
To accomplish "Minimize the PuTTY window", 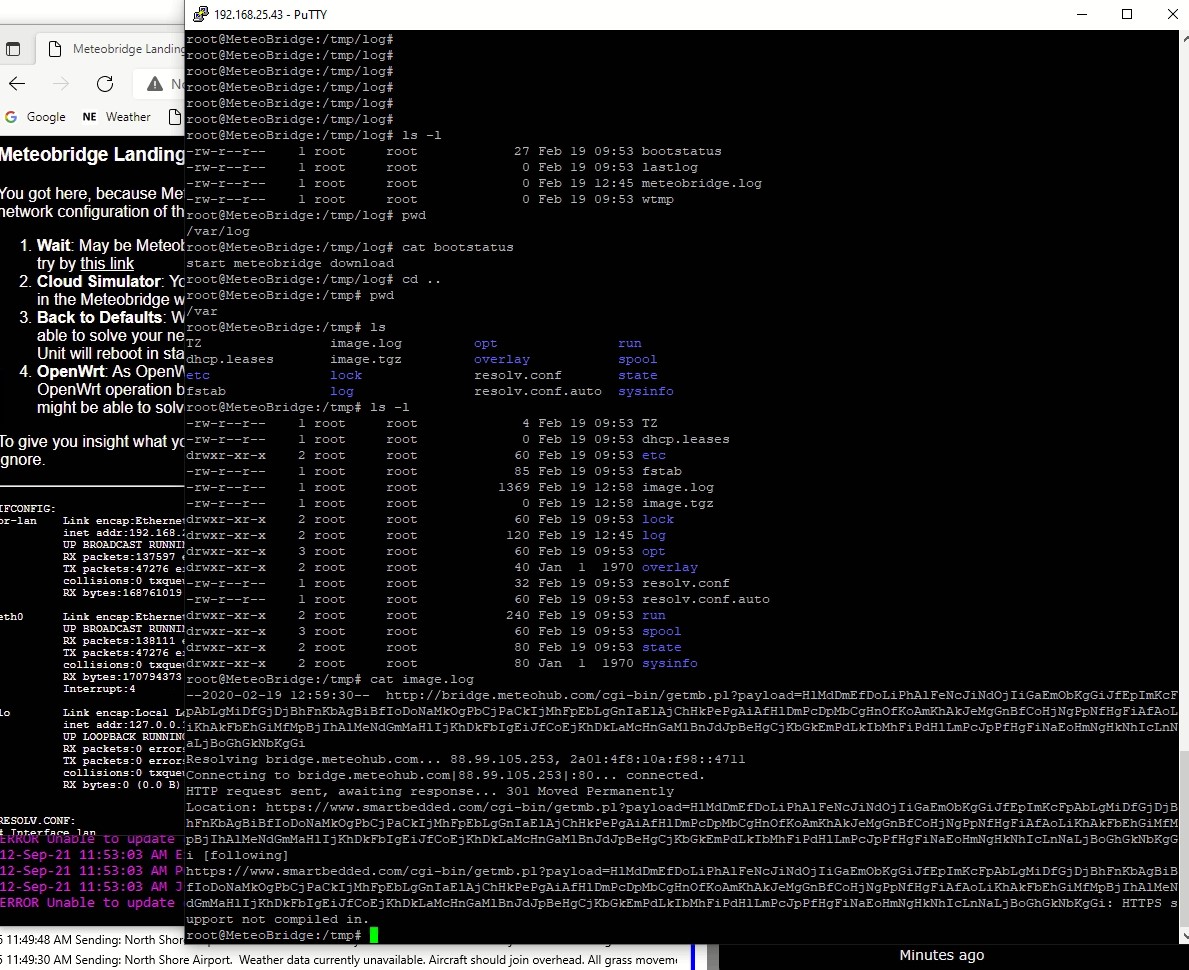I will 1081,14.
